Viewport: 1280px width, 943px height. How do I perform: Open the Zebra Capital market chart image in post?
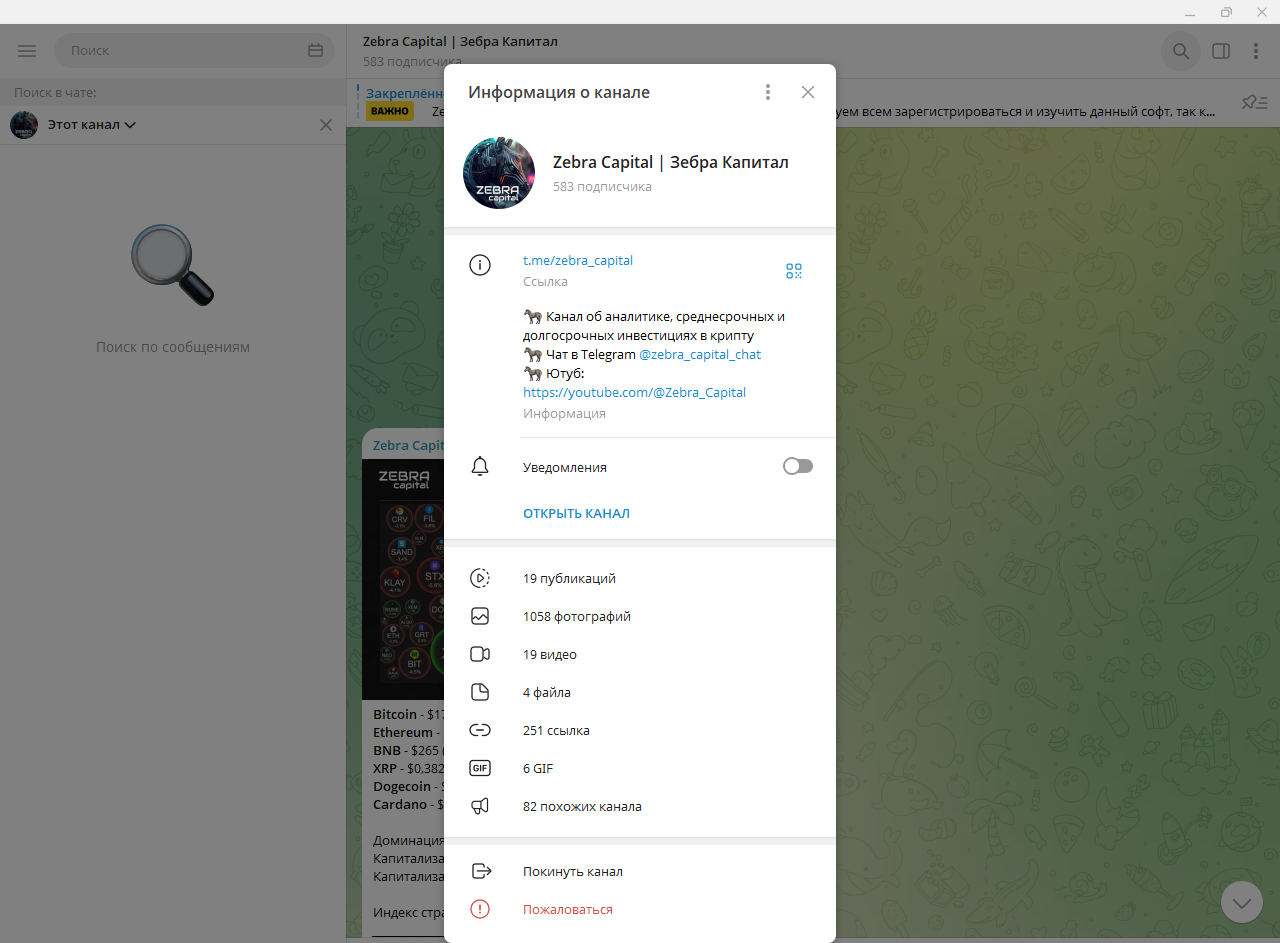[x=403, y=580]
